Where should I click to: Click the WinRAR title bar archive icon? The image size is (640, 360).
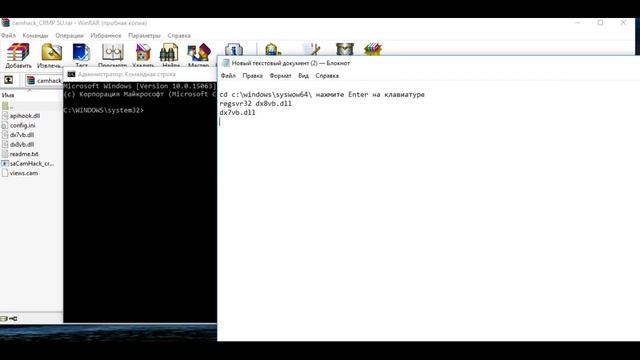tap(6, 23)
